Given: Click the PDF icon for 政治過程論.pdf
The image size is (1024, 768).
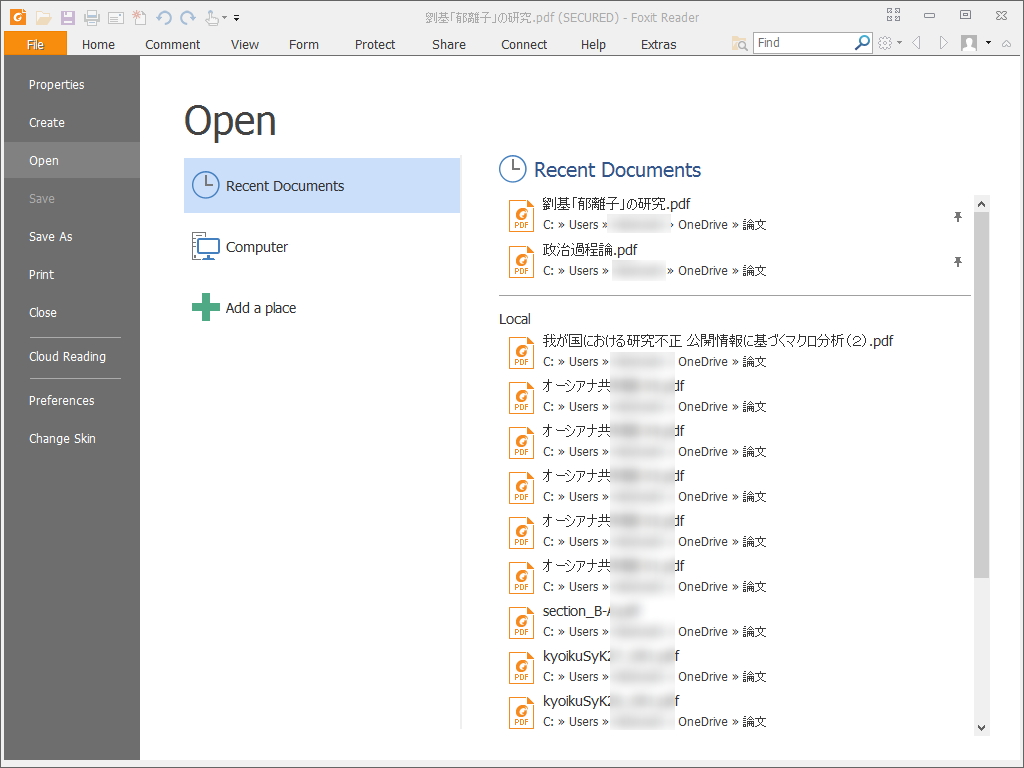Looking at the screenshot, I should point(521,261).
